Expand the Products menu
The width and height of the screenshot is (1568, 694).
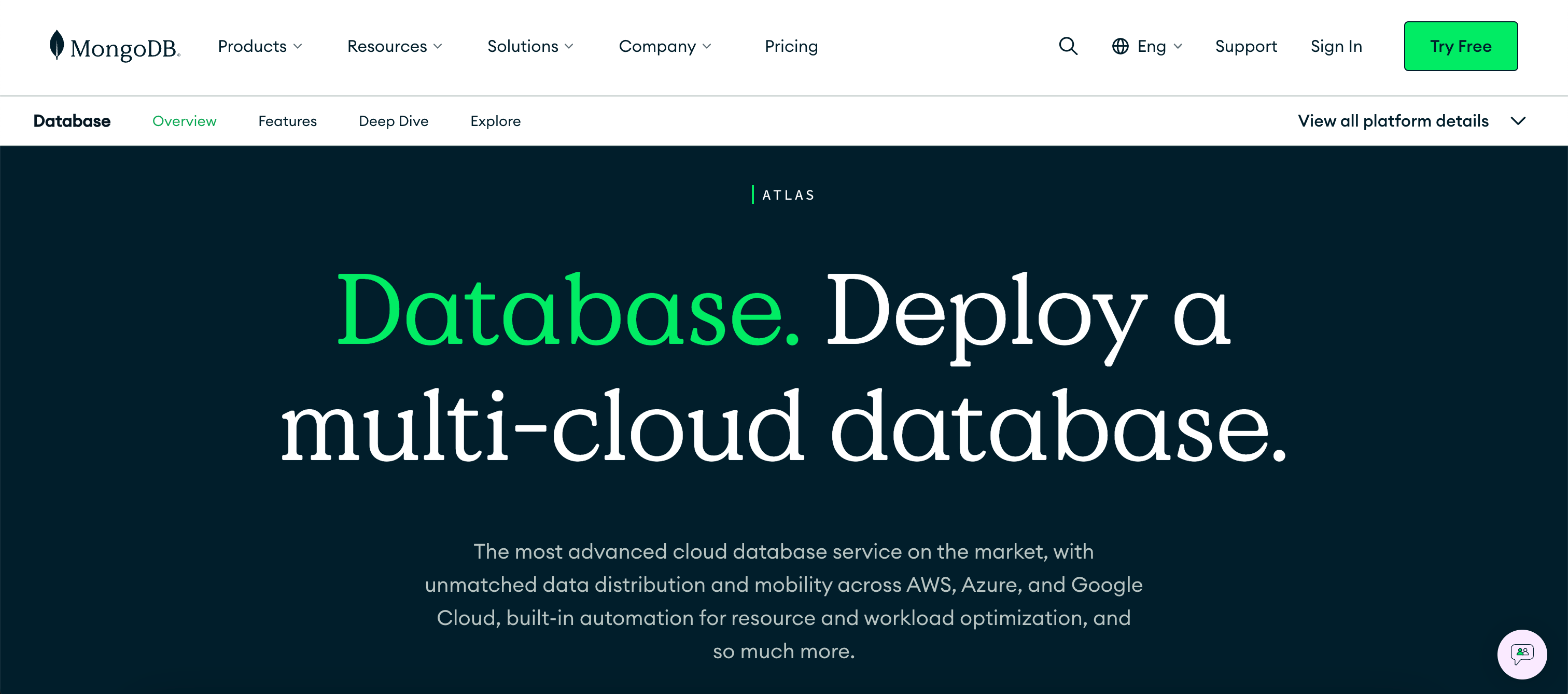[x=260, y=46]
